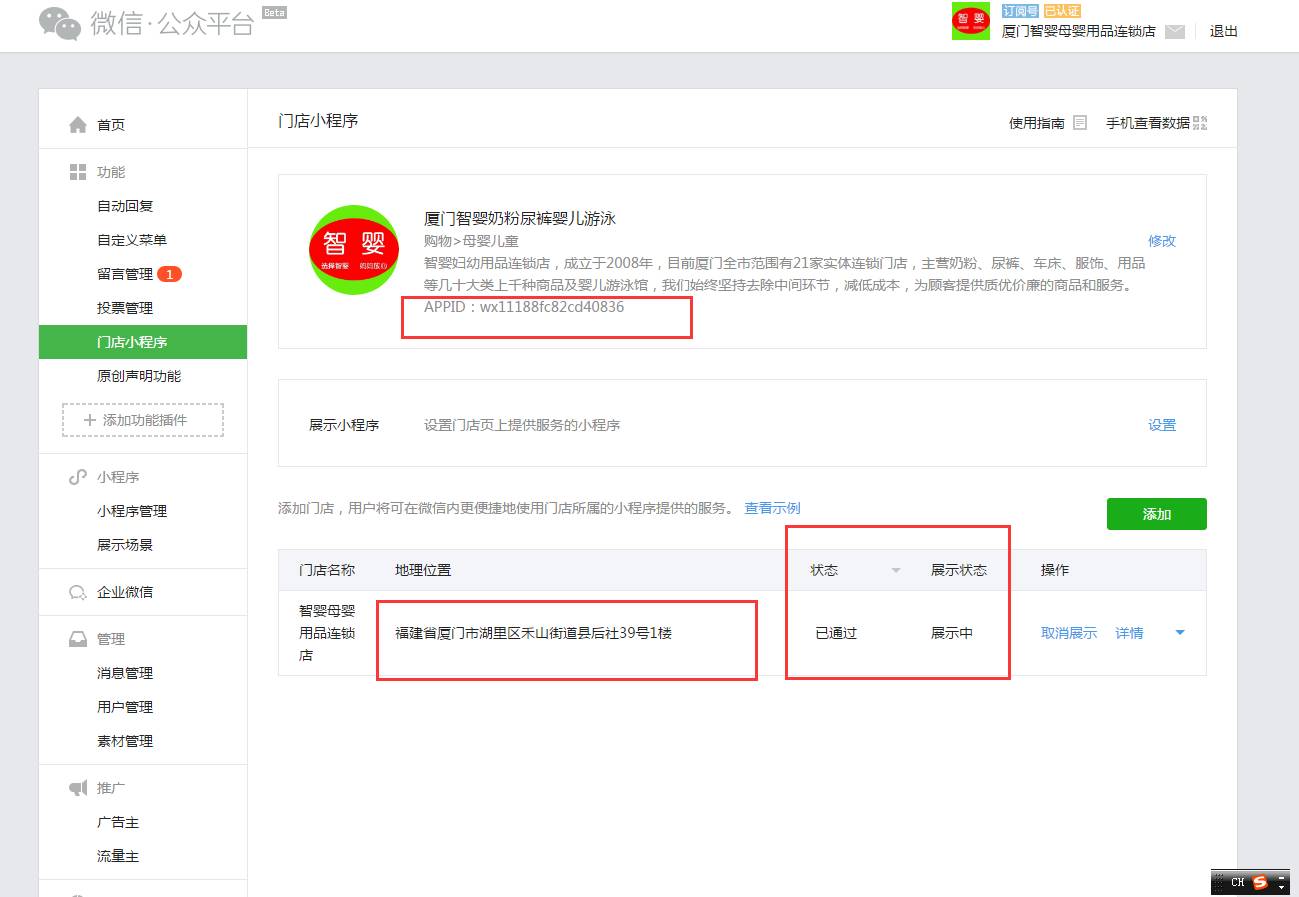Click the address 福建省厦门市湖里区 cell
1299x897 pixels.
tap(534, 633)
